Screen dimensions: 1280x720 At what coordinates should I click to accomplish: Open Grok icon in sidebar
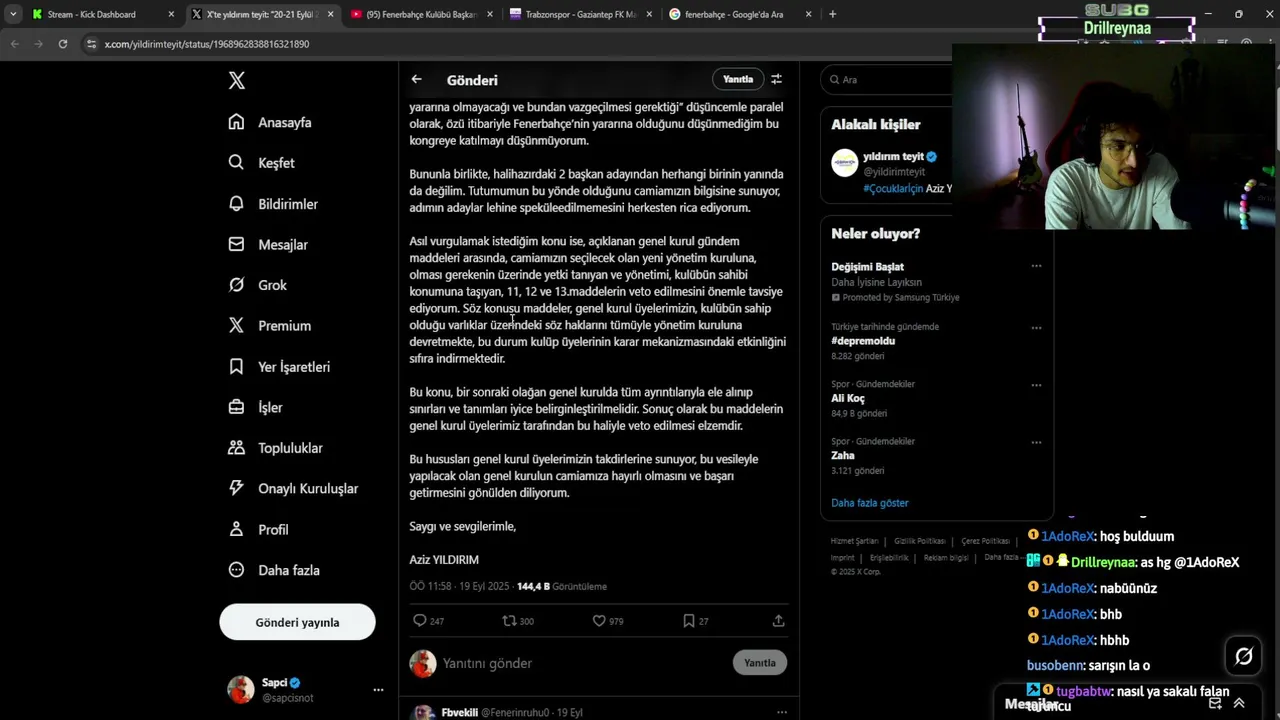(236, 285)
